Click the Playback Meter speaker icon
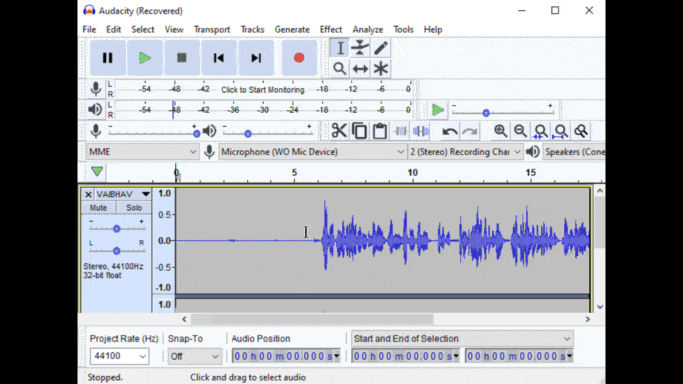The image size is (683, 384). tap(95, 109)
